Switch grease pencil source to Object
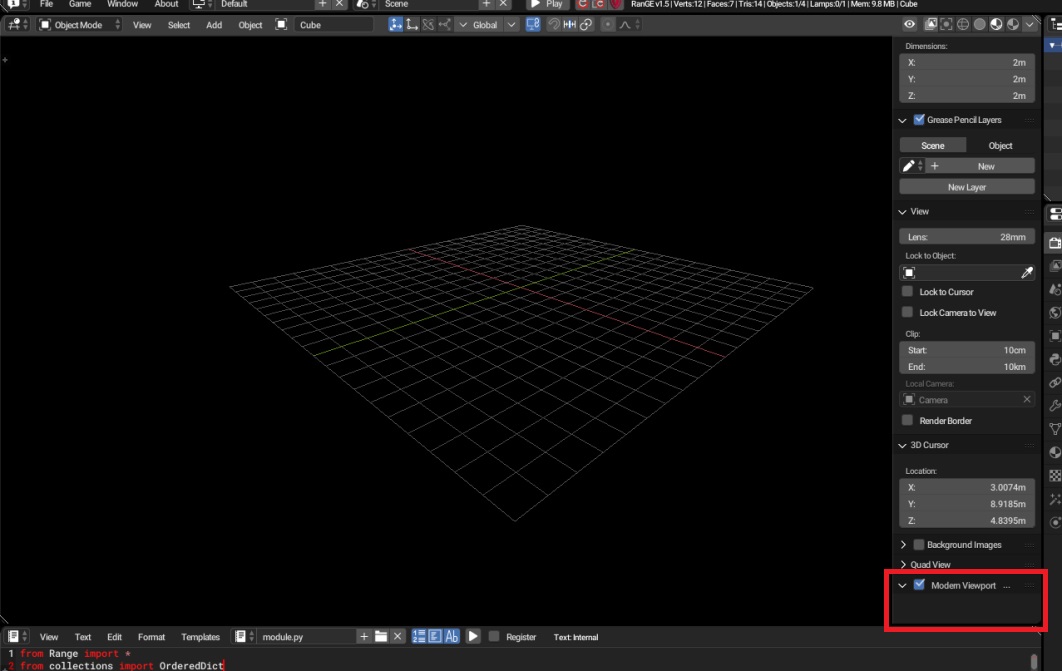 tap(1000, 146)
